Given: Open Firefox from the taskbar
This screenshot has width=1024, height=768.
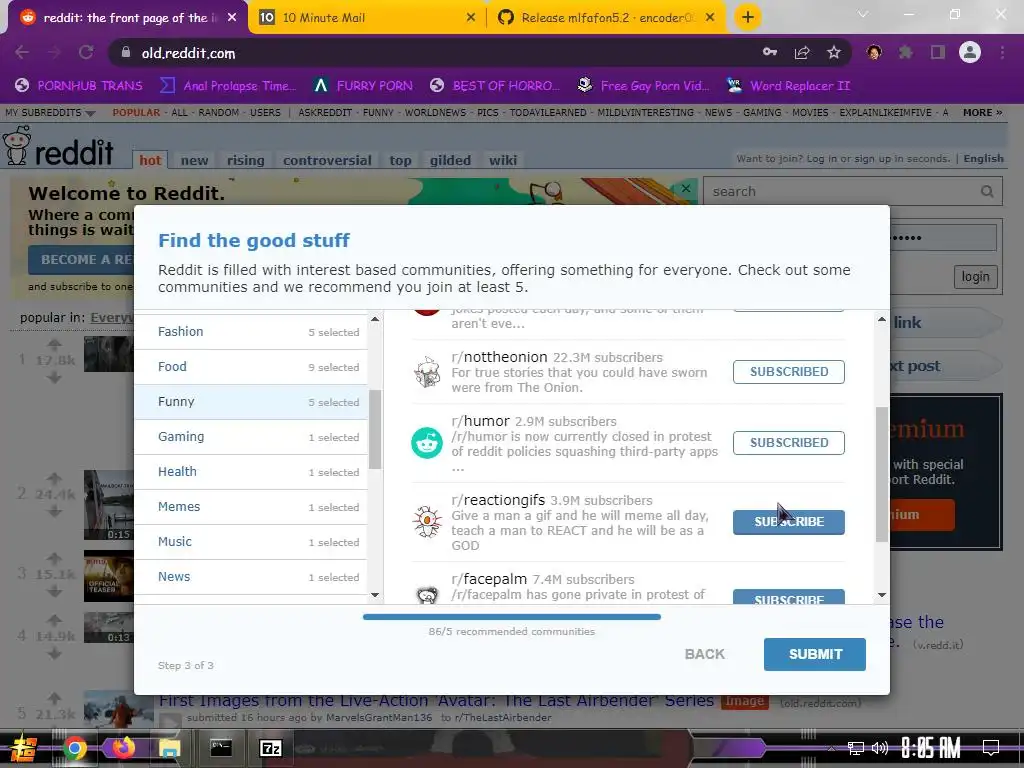Looking at the screenshot, I should [x=123, y=748].
